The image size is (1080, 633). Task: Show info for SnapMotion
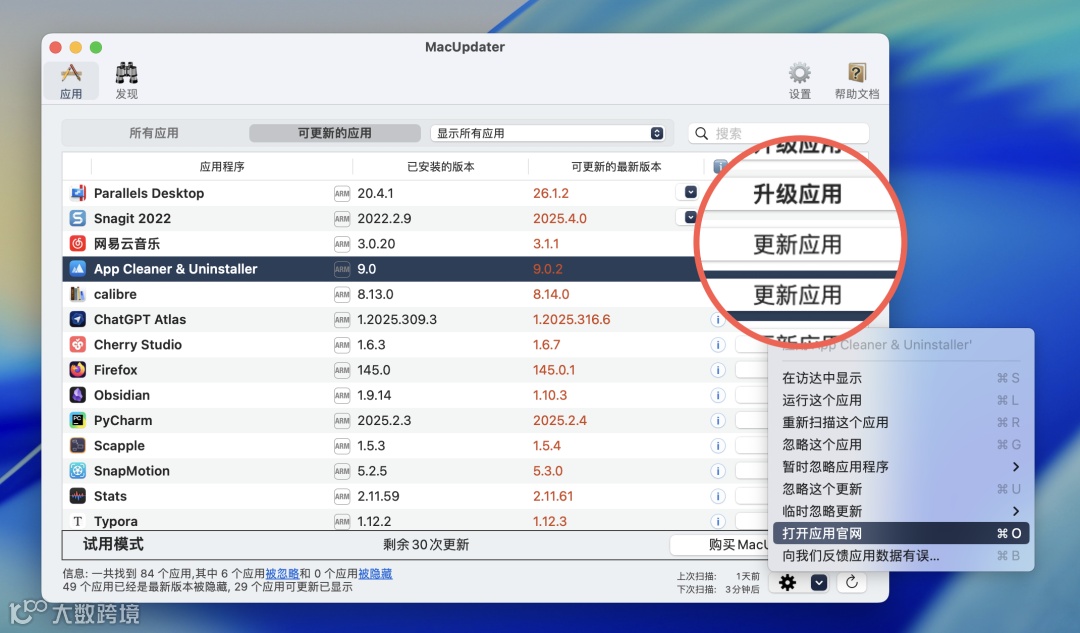(718, 471)
